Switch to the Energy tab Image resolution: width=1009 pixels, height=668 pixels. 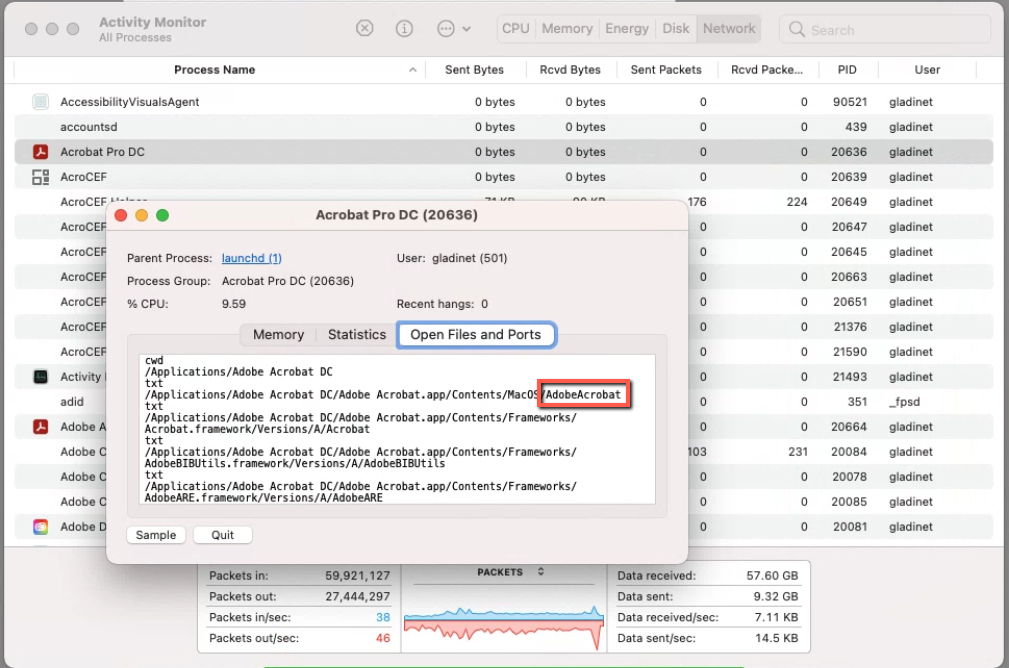[x=627, y=28]
